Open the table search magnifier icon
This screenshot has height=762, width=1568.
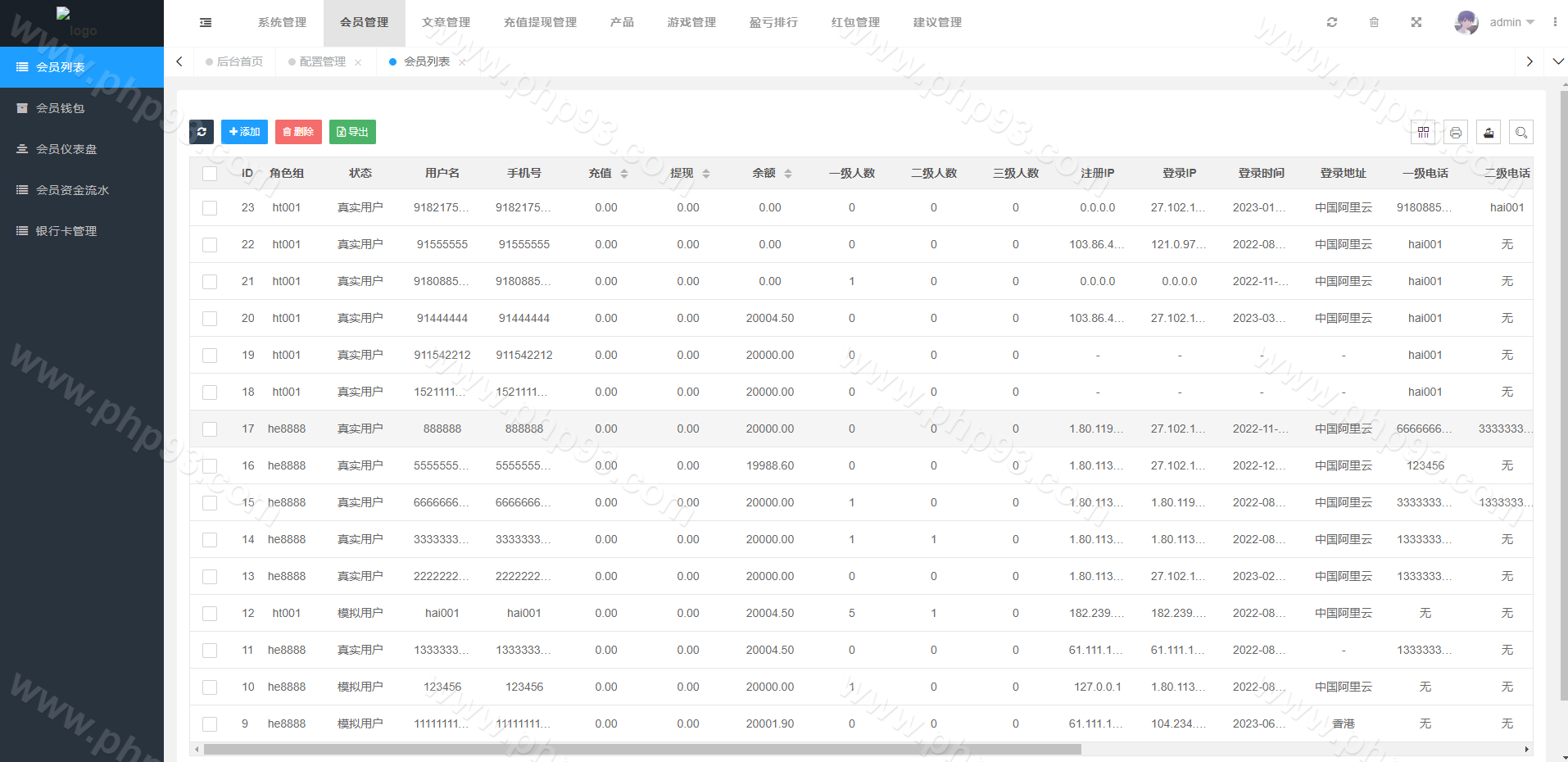[x=1521, y=133]
